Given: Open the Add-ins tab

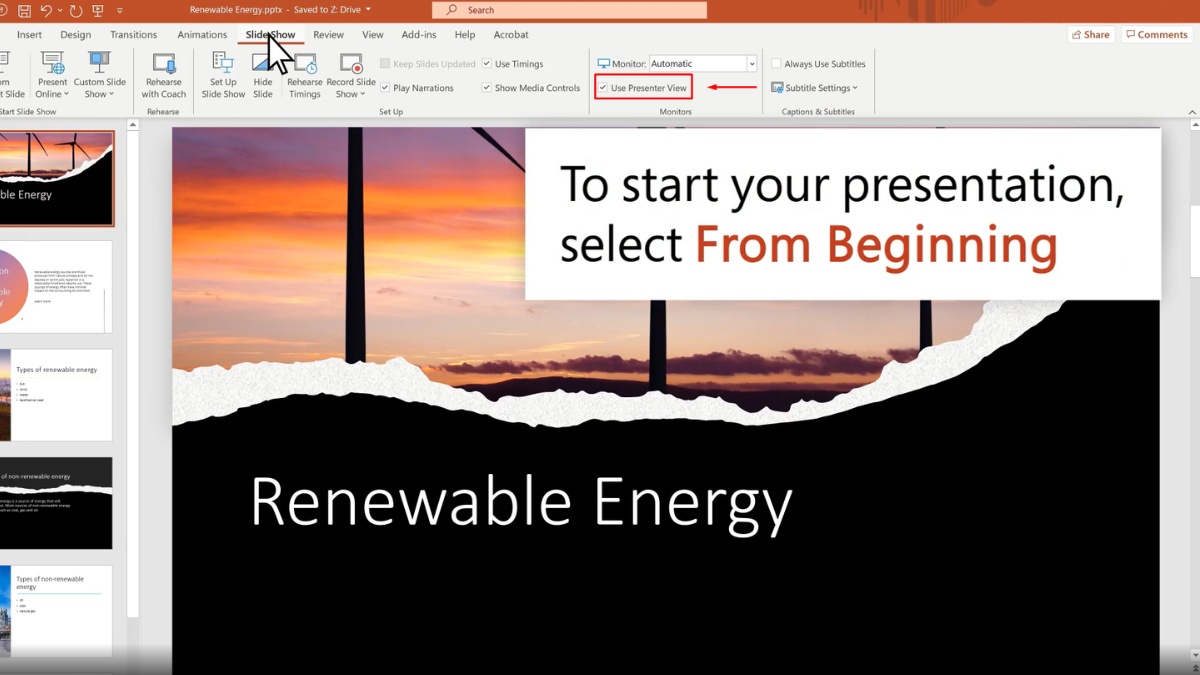Looking at the screenshot, I should 419,34.
